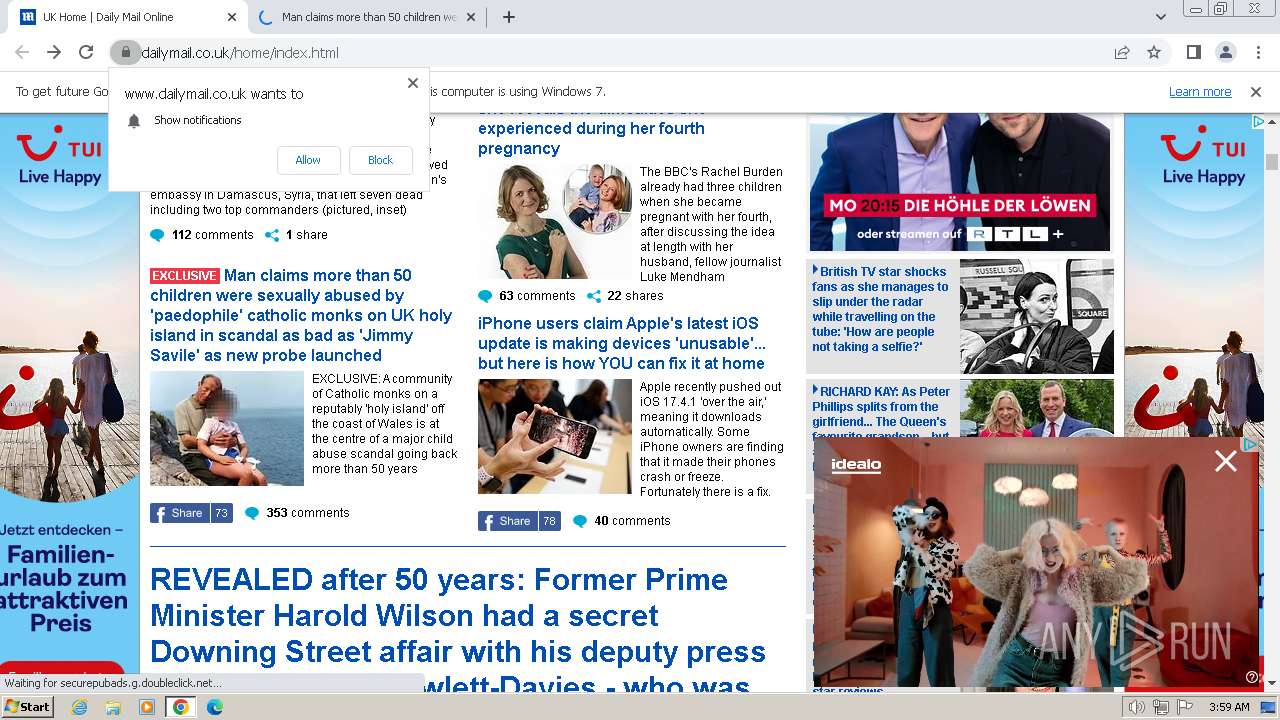Block notifications from dailymail.co.uk
Viewport: 1280px width, 720px height.
pyautogui.click(x=380, y=160)
